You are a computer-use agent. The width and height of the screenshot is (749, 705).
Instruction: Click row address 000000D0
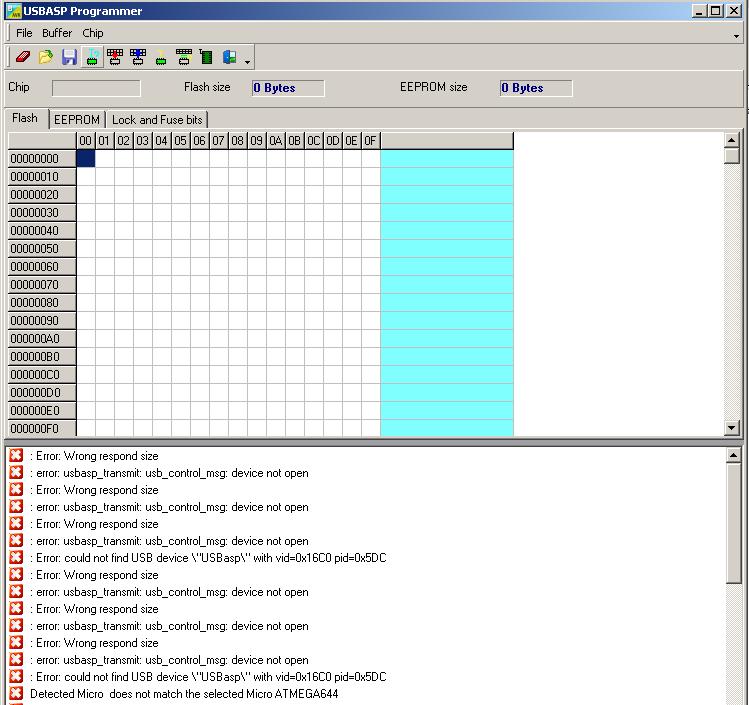[x=42, y=393]
